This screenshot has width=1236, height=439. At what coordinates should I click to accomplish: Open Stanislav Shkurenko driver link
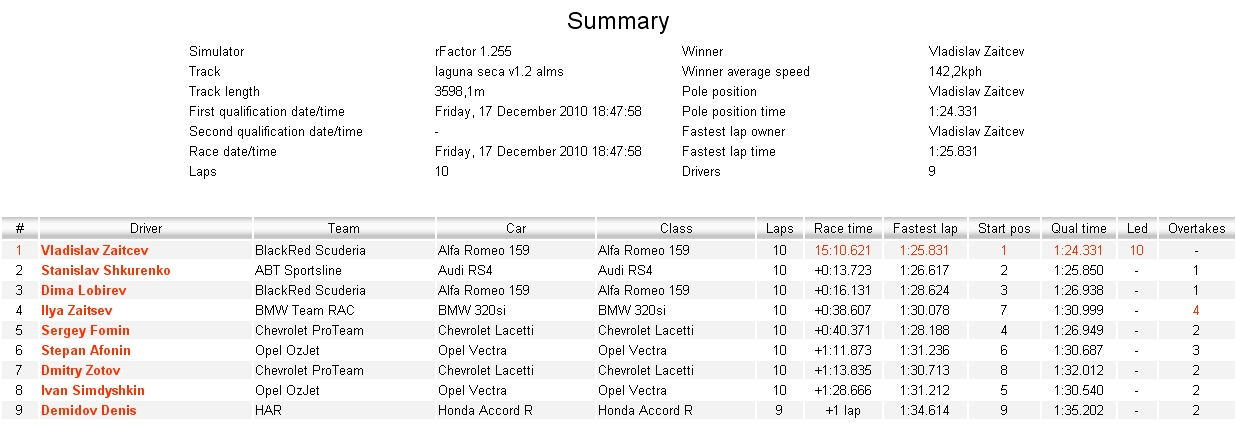click(x=106, y=270)
